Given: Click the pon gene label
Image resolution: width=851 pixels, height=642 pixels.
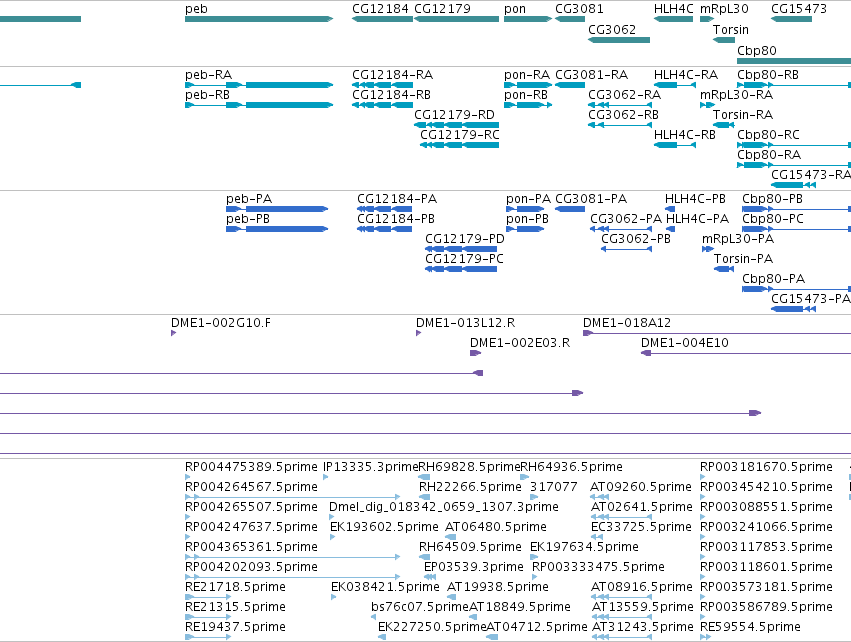Looking at the screenshot, I should tap(515, 9).
